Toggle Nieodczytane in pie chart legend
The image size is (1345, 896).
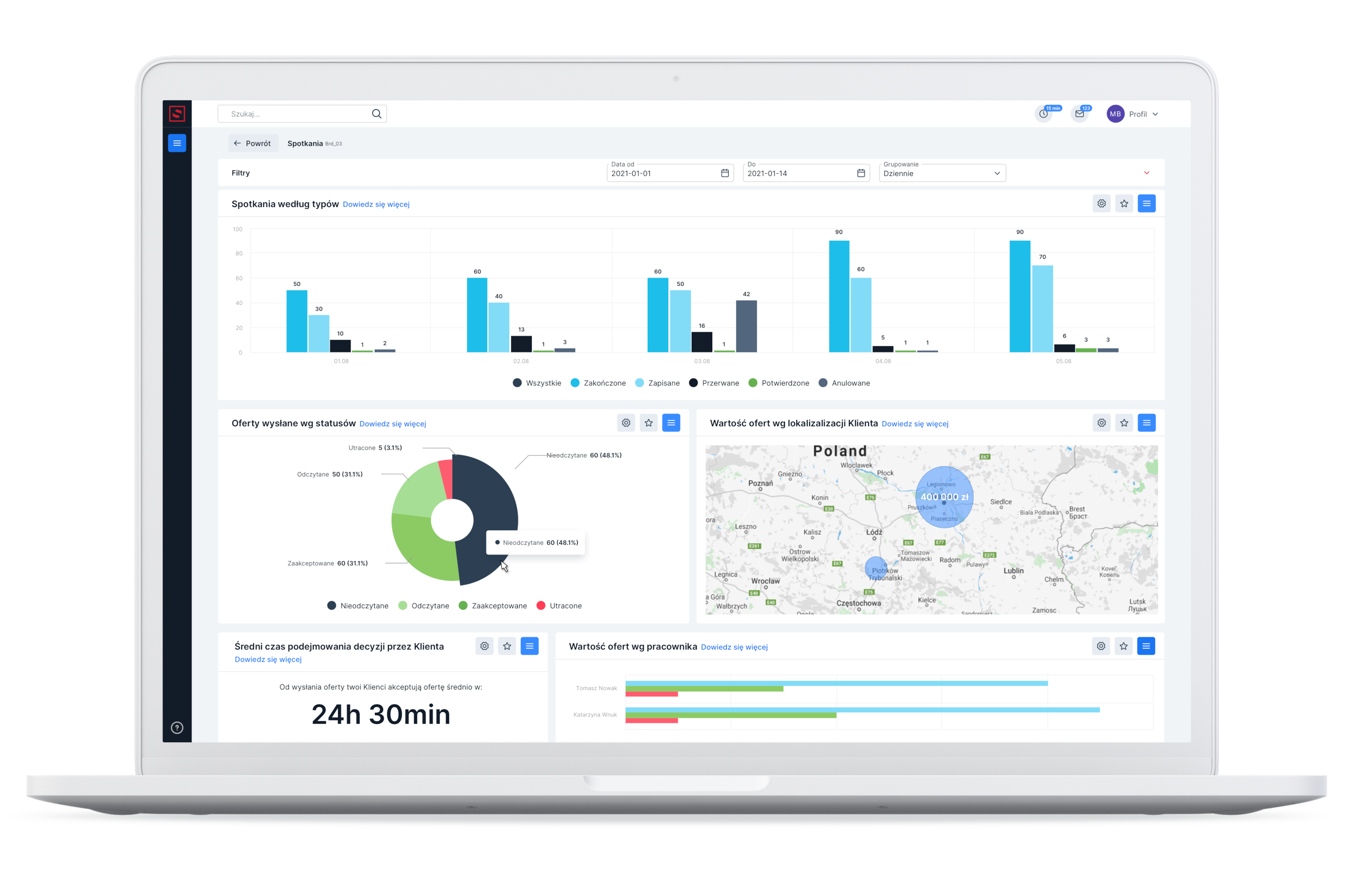357,606
